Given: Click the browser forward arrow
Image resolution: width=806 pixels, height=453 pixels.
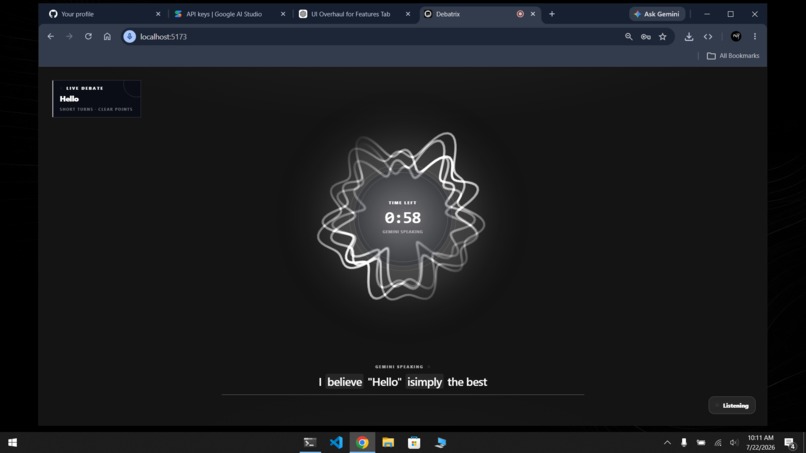Looking at the screenshot, I should tap(69, 37).
